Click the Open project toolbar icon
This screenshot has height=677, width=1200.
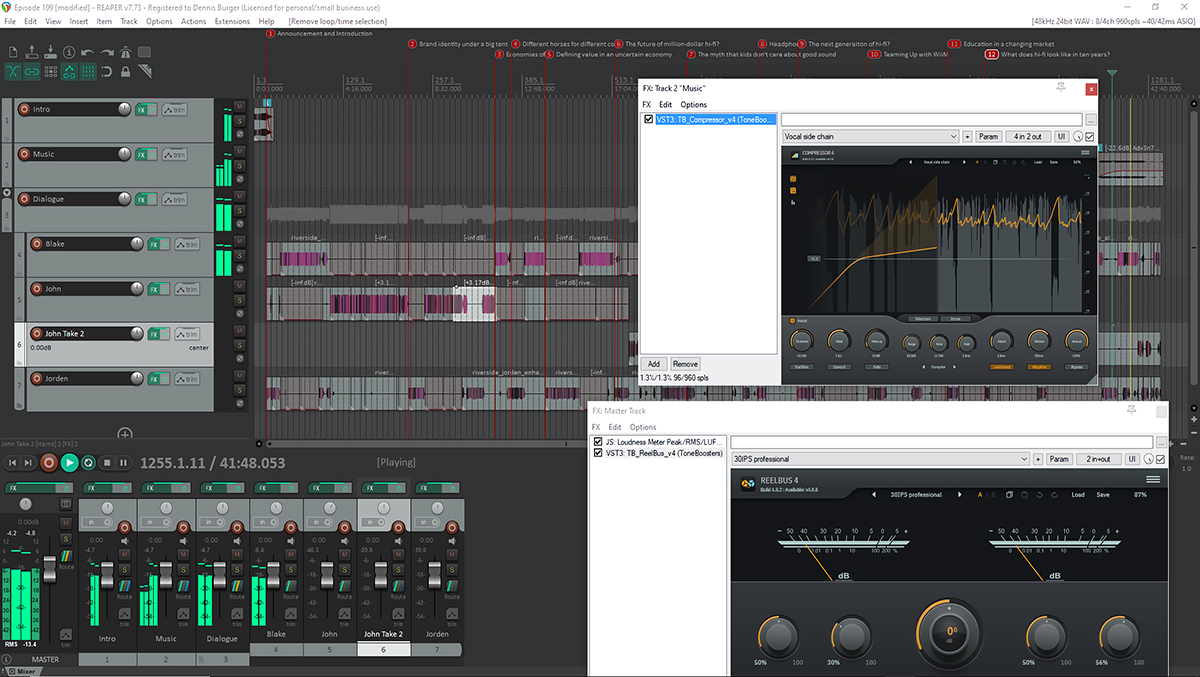(32, 52)
